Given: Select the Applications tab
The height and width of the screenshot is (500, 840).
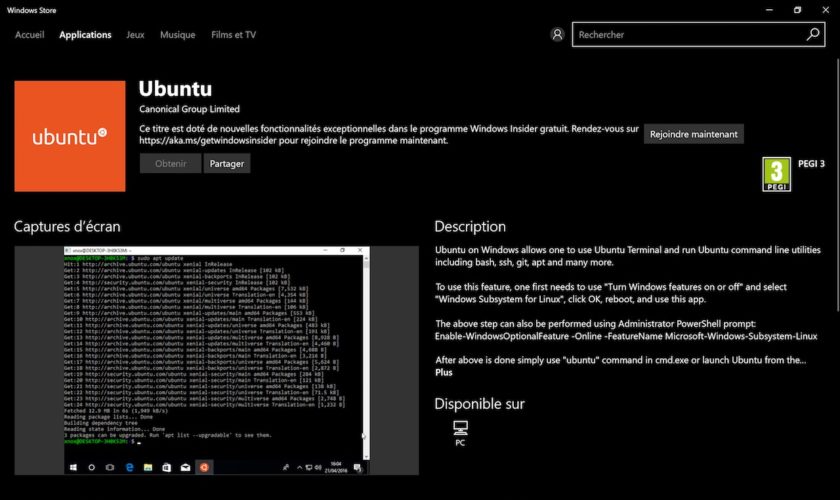Looking at the screenshot, I should point(85,35).
